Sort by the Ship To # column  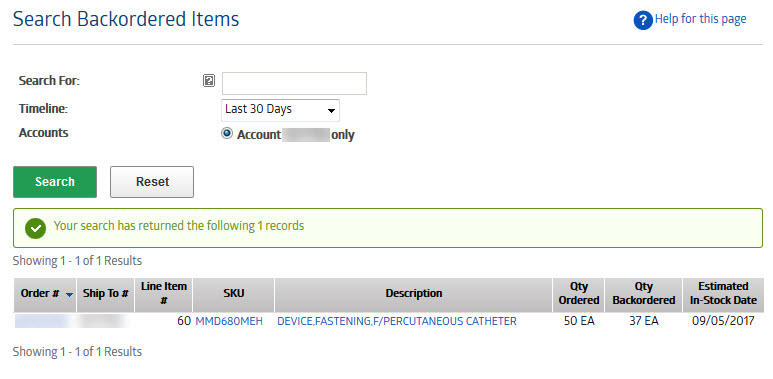[x=105, y=294]
